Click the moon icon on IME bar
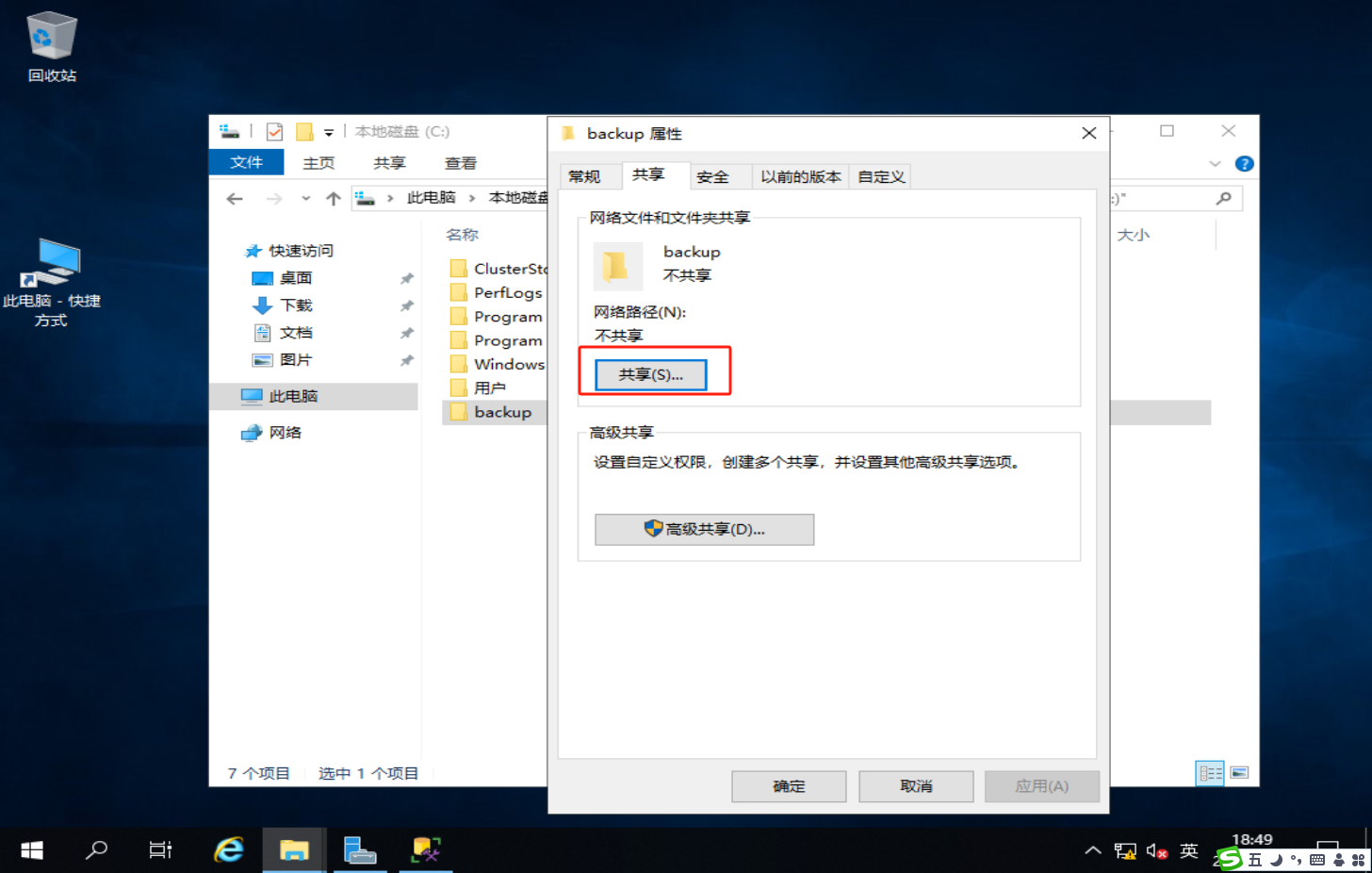The image size is (1372, 873). (x=1276, y=860)
